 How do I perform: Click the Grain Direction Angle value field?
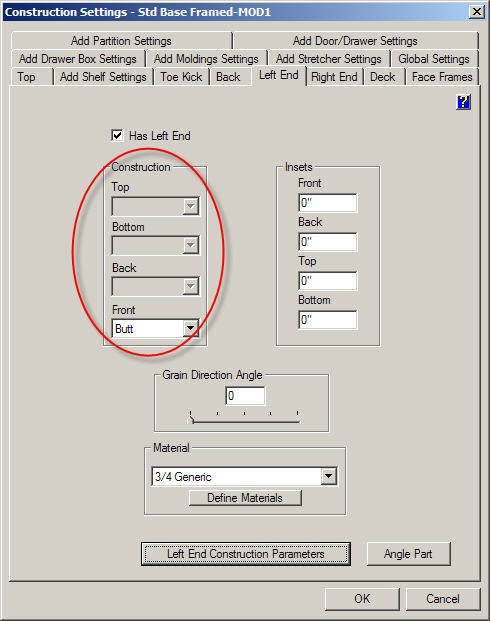[x=245, y=396]
